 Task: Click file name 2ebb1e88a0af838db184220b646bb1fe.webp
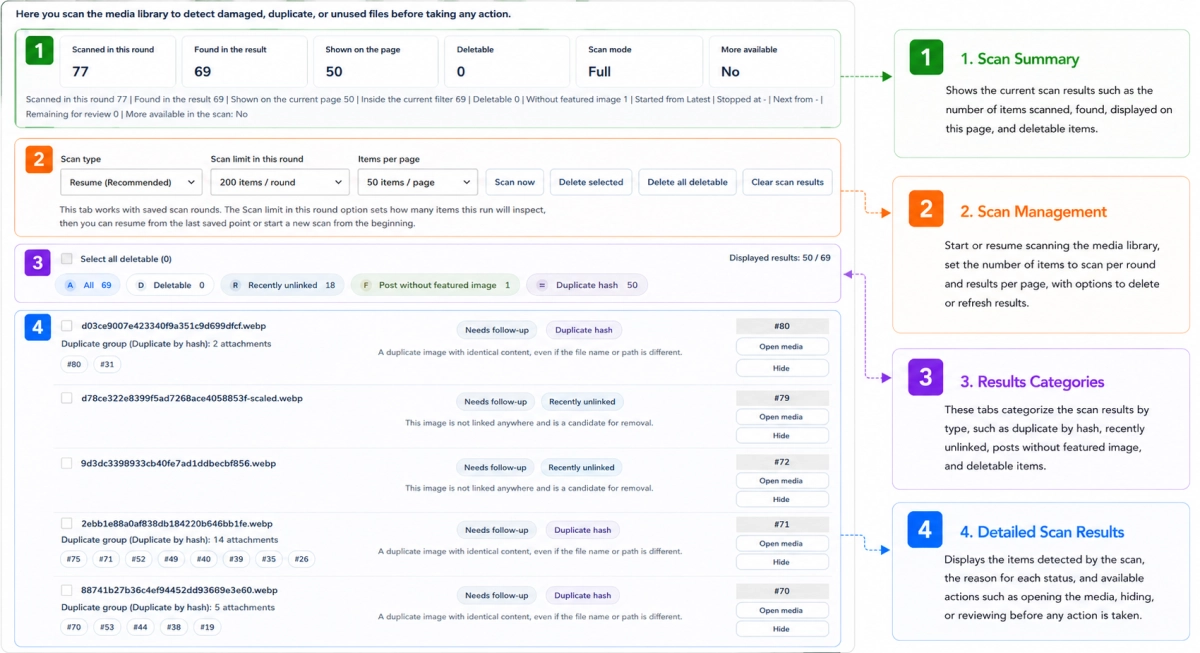pos(177,523)
